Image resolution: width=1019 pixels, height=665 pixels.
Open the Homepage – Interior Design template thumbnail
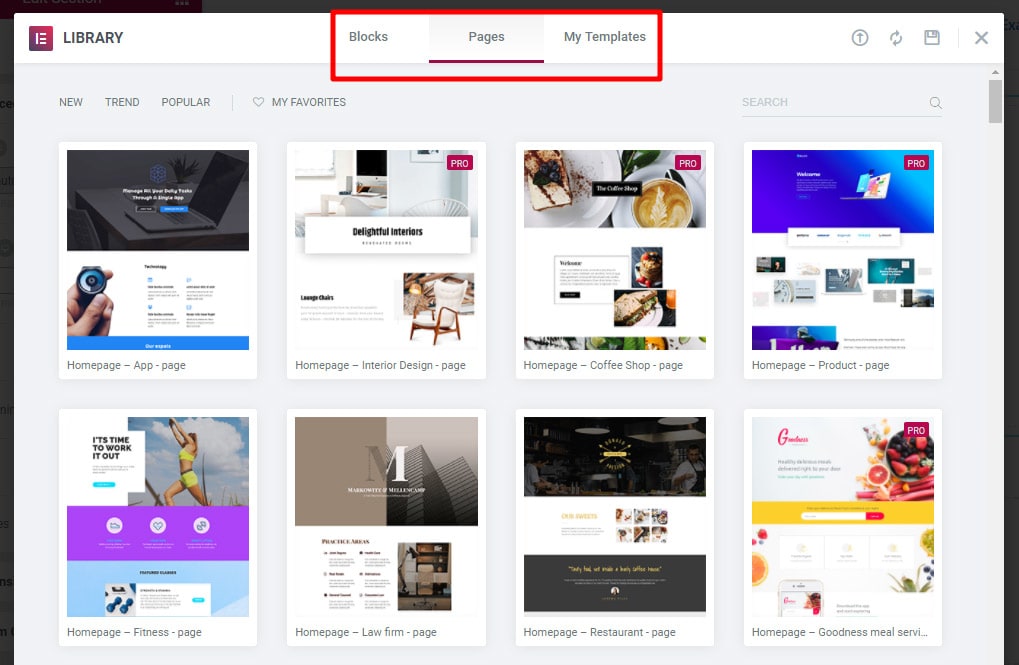pos(386,250)
